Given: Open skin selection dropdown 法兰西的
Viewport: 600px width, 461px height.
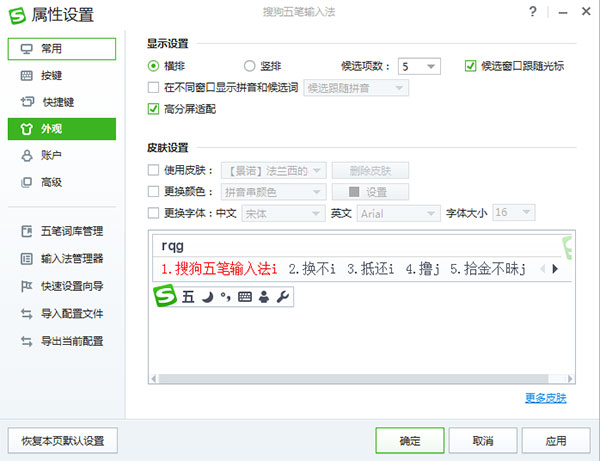Looking at the screenshot, I should (274, 171).
